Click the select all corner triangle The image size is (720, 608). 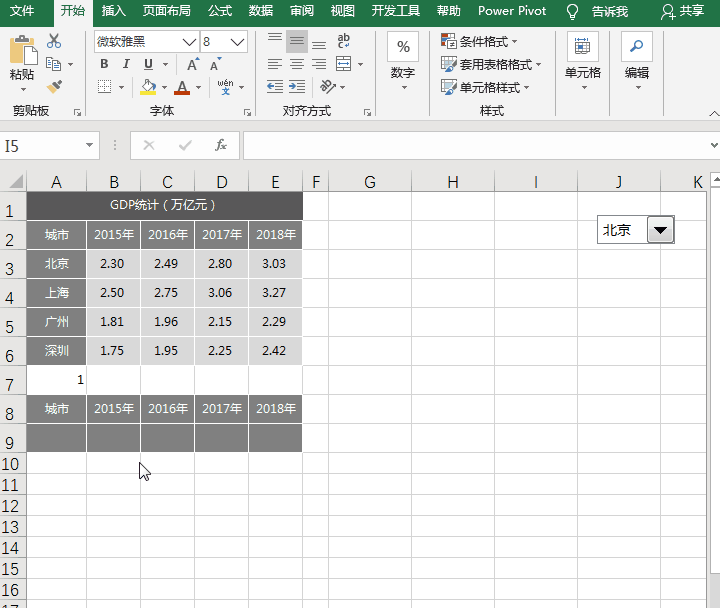pyautogui.click(x=16, y=182)
